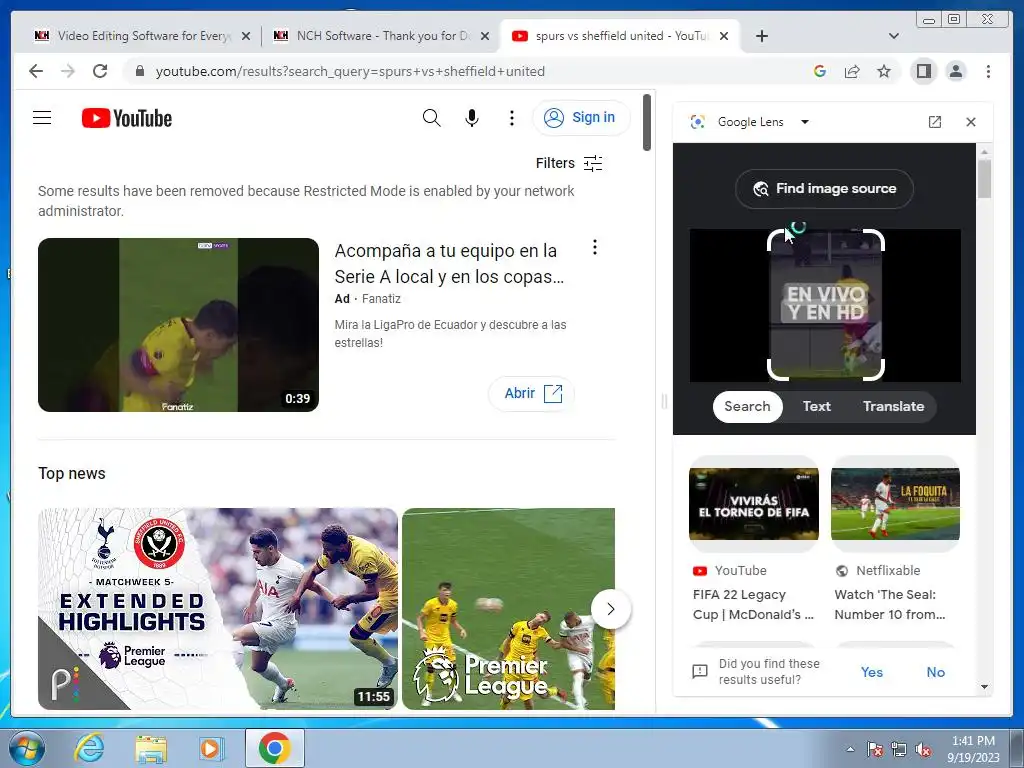1024x768 pixels.
Task: Open Windows Explorer from taskbar
Action: click(x=151, y=748)
